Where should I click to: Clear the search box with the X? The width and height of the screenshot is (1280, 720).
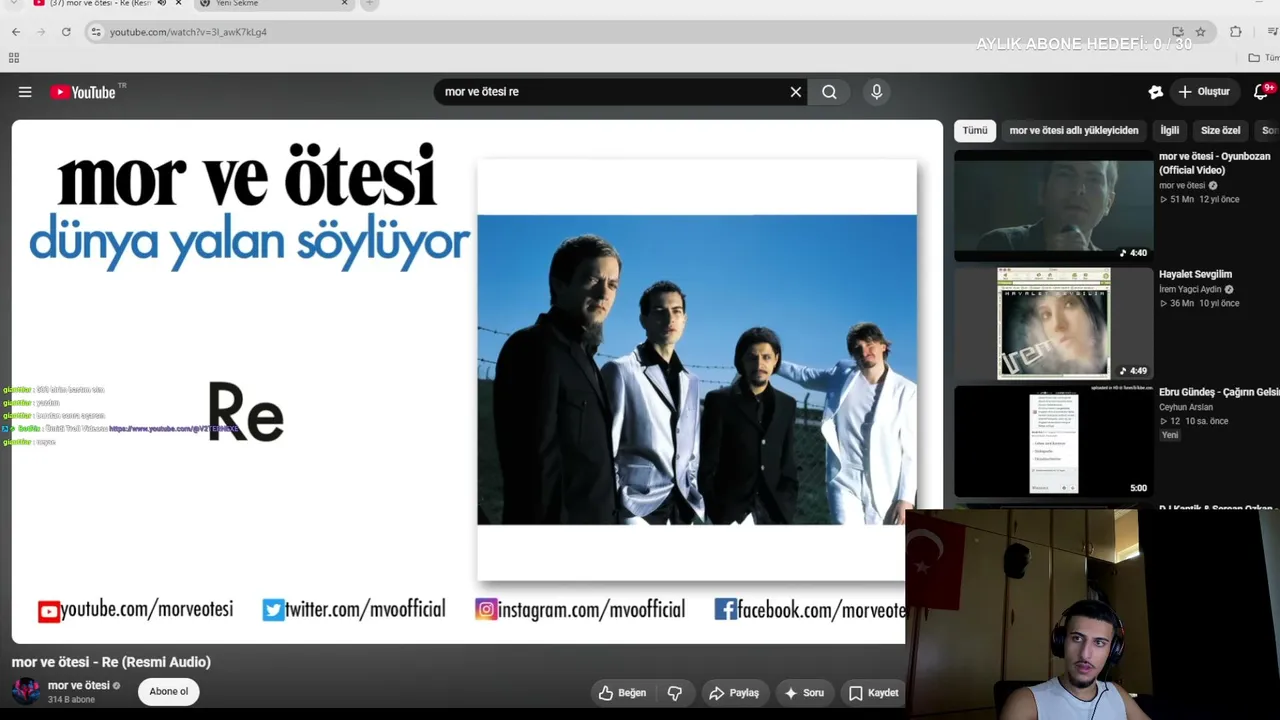[796, 92]
